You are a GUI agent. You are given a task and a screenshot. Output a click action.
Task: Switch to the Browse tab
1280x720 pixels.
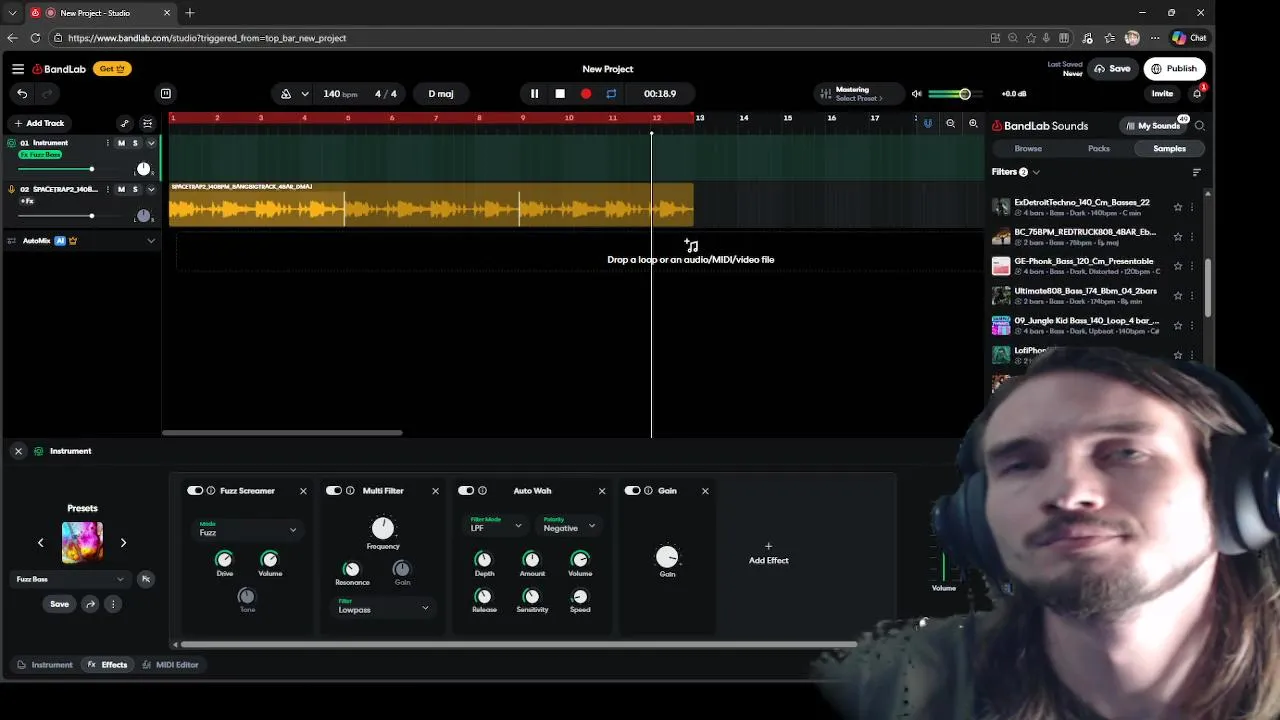pyautogui.click(x=1028, y=149)
